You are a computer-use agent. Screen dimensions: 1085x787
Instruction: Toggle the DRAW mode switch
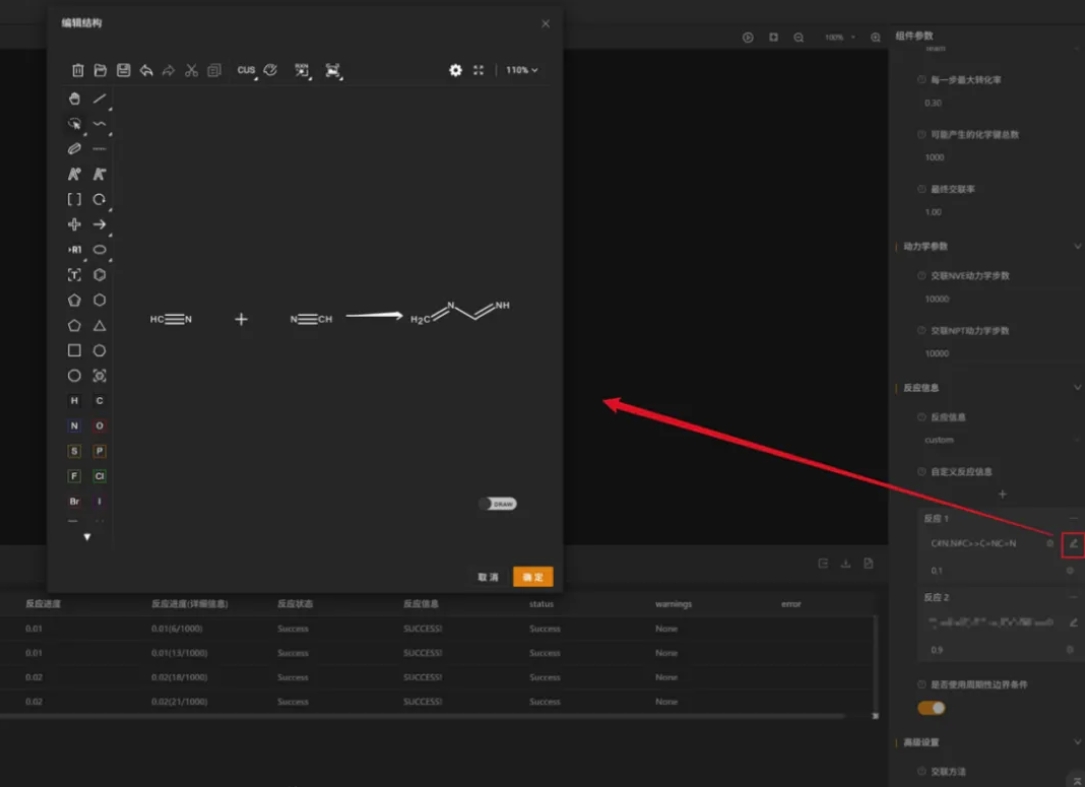click(x=497, y=504)
